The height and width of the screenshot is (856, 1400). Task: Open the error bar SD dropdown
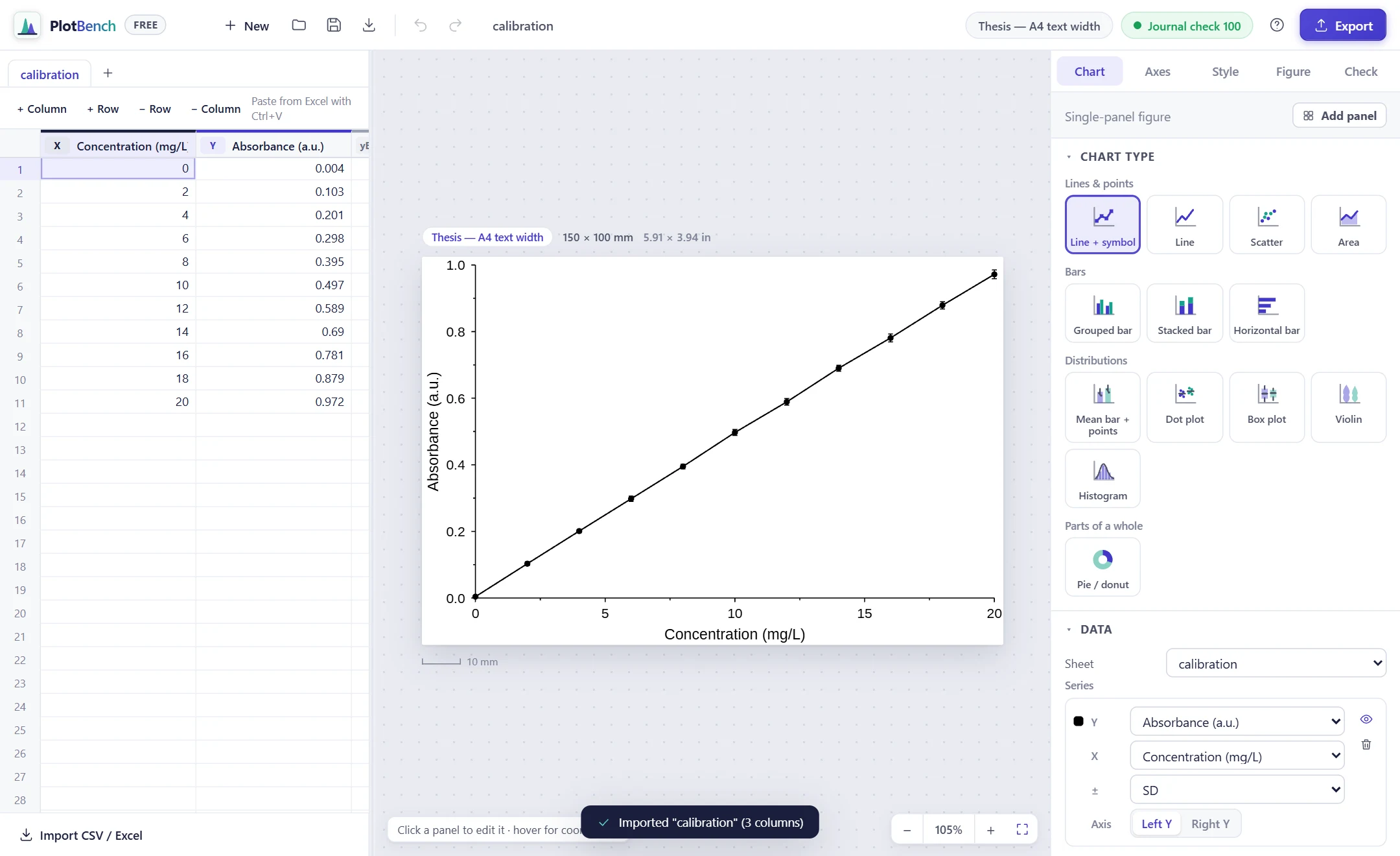[x=1237, y=790]
